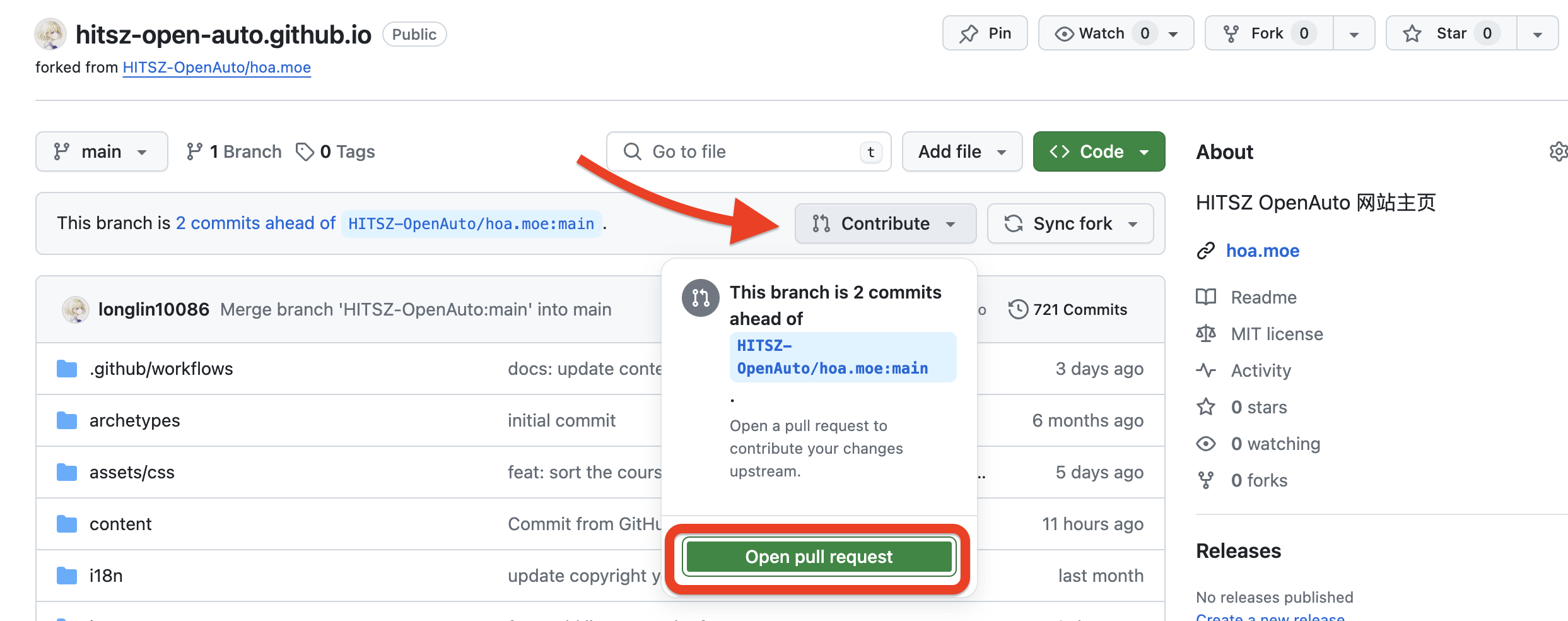
Task: Click the commit history clock icon
Action: tap(1018, 309)
